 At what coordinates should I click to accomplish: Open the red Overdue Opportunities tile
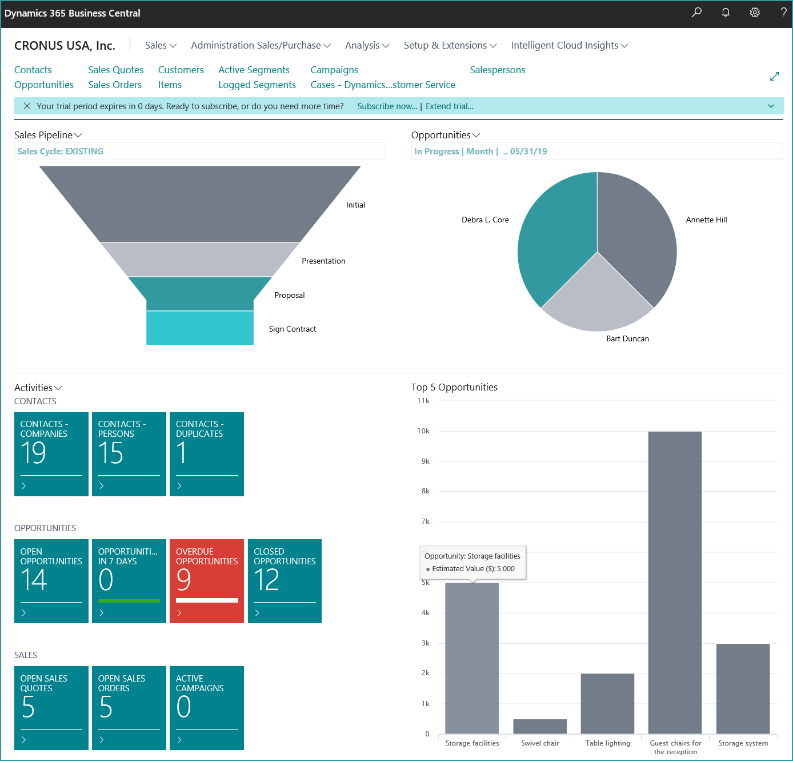(x=207, y=580)
